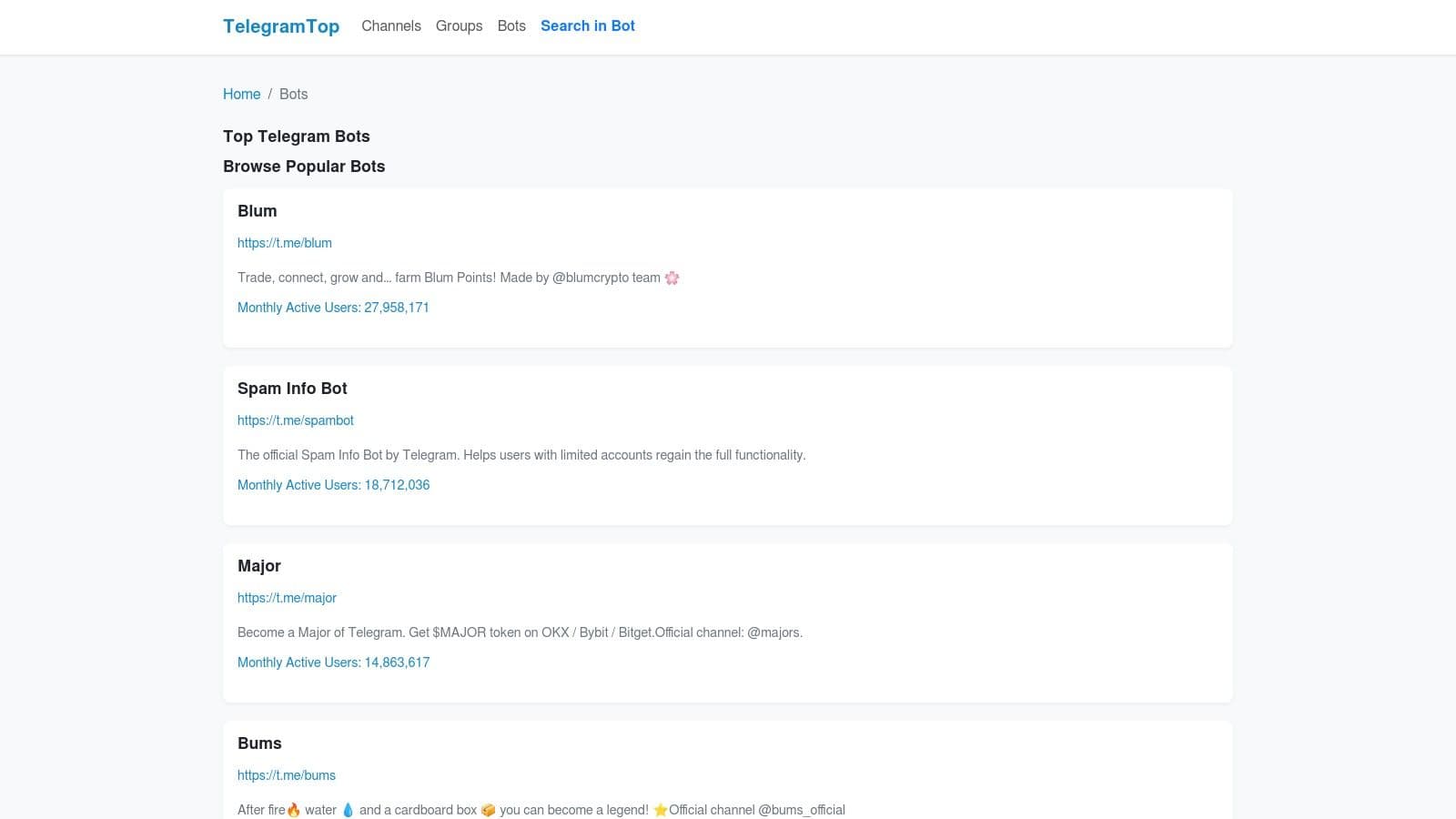The width and height of the screenshot is (1456, 819).
Task: Click the Major card title
Action: click(258, 566)
